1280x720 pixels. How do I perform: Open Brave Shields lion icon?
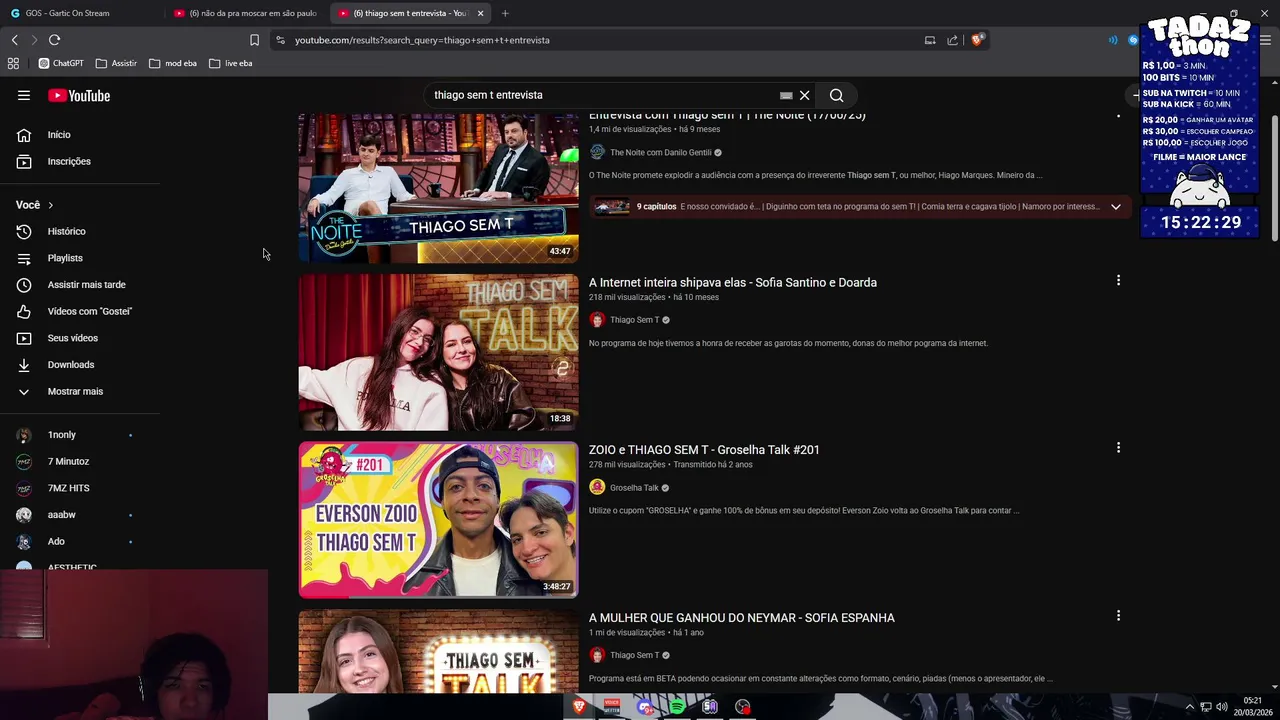[x=977, y=40]
